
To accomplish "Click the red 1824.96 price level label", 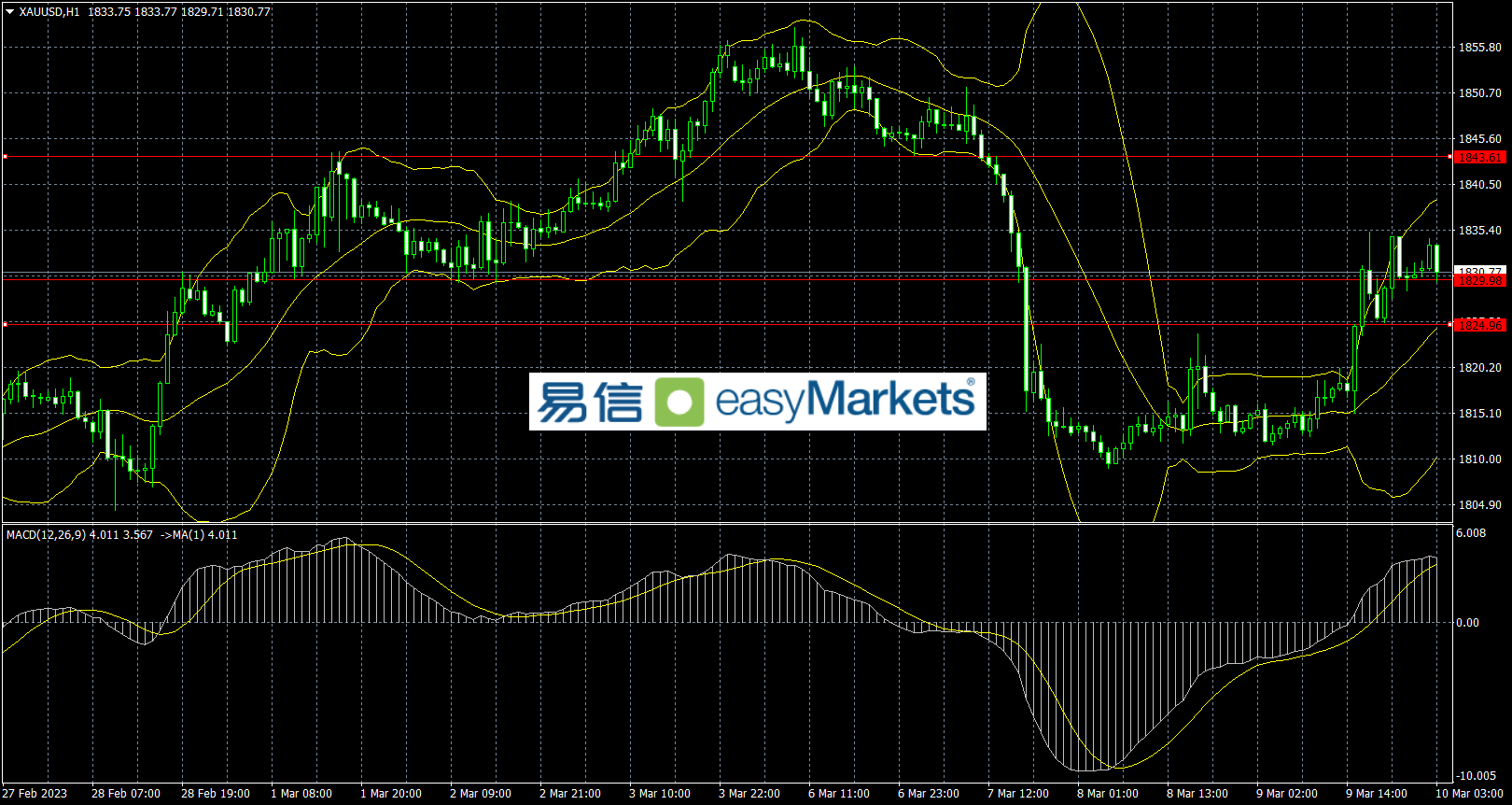I will tap(1480, 325).
